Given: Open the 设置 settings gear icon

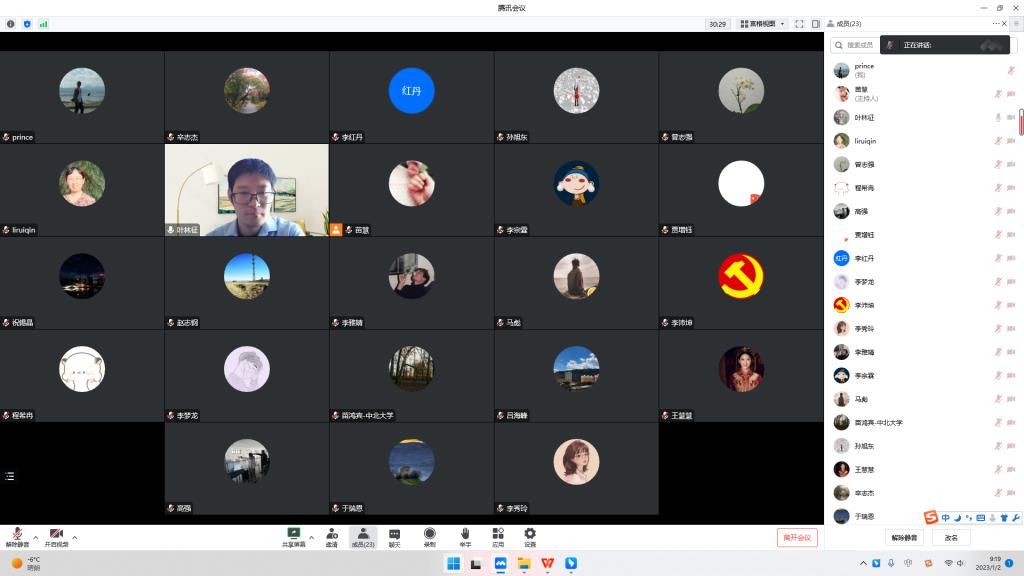Looking at the screenshot, I should [530, 535].
